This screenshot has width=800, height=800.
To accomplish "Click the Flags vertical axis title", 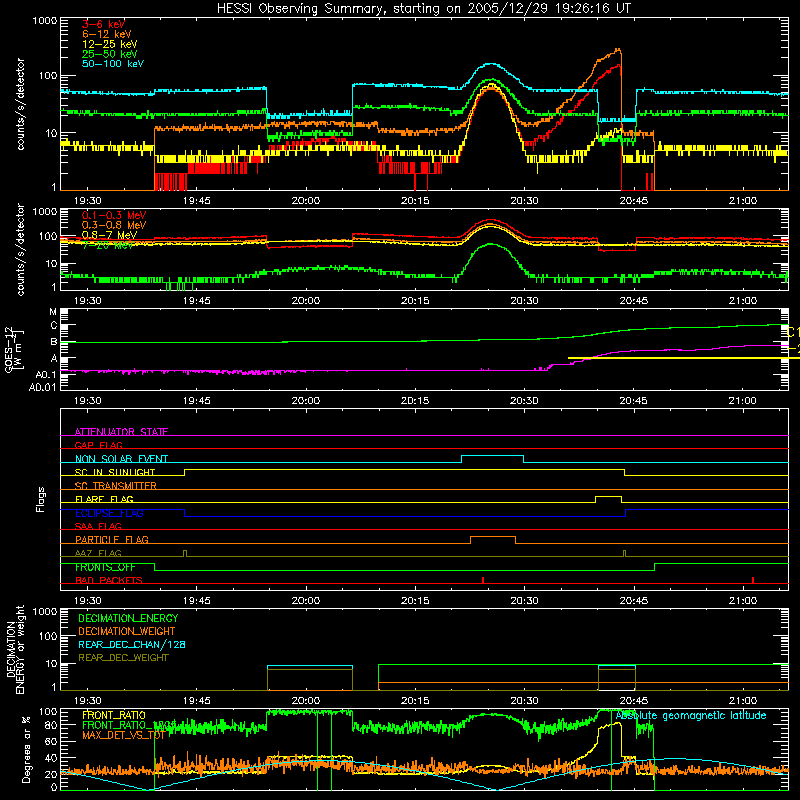I will [40, 499].
